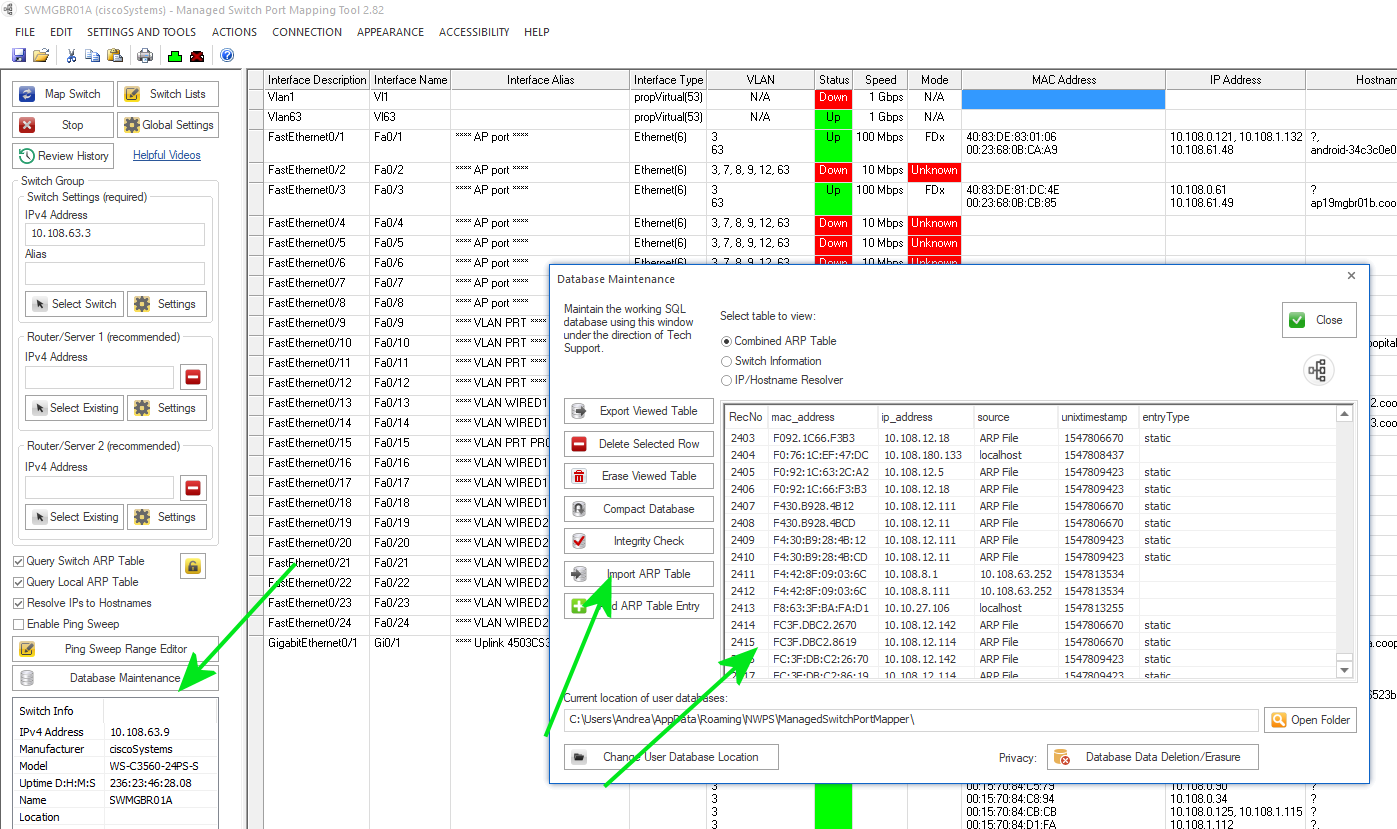Open the Helpful Videos link
Viewport: 1397px width, 829px height.
coord(167,155)
